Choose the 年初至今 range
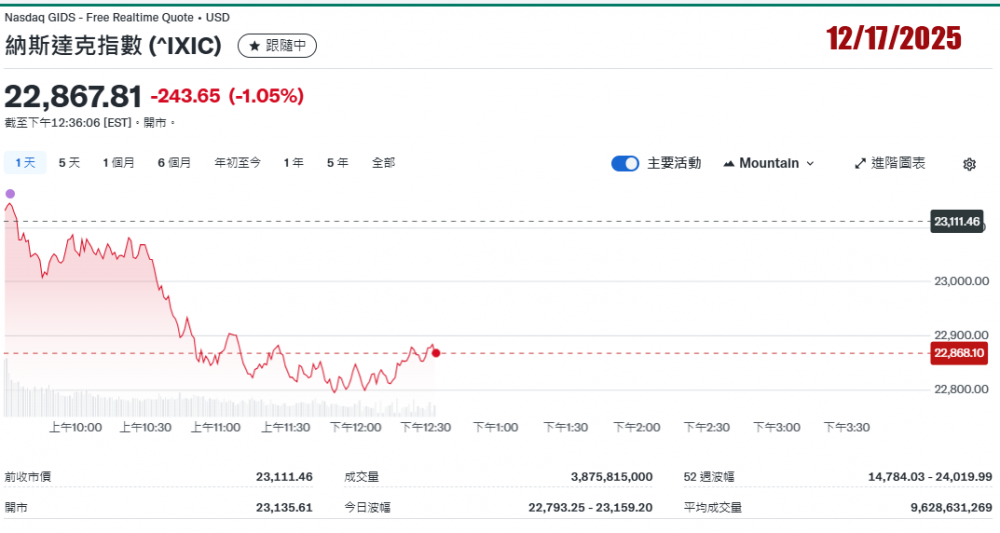 [237, 162]
